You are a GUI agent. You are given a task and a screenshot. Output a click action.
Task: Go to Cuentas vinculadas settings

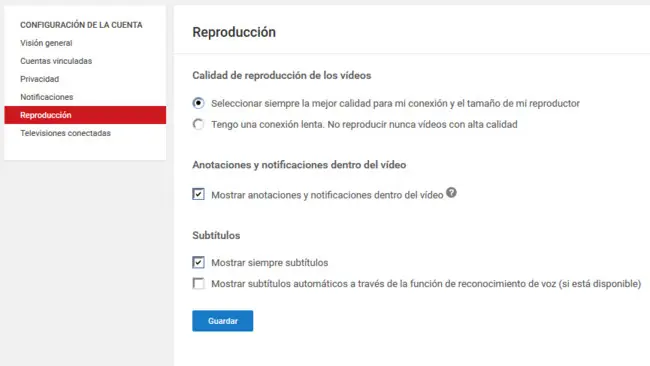coord(56,61)
